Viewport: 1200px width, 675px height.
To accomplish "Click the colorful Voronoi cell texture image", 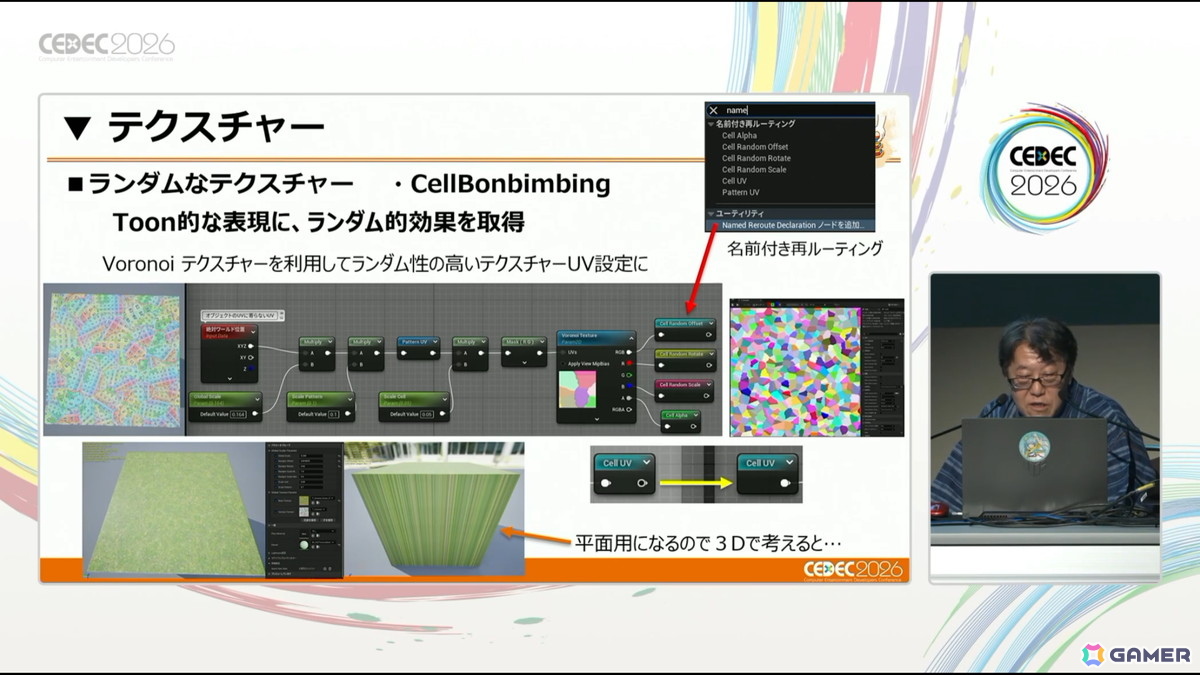I will pyautogui.click(x=794, y=371).
